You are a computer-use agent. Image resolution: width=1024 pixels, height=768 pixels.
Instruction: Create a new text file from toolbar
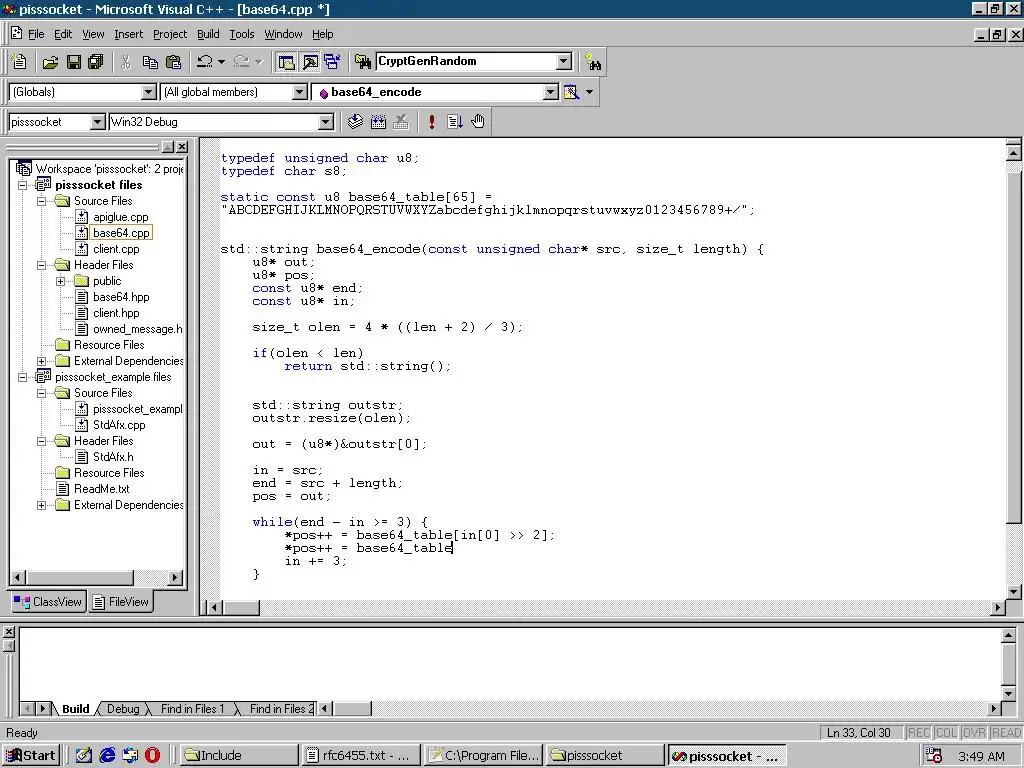coord(20,61)
